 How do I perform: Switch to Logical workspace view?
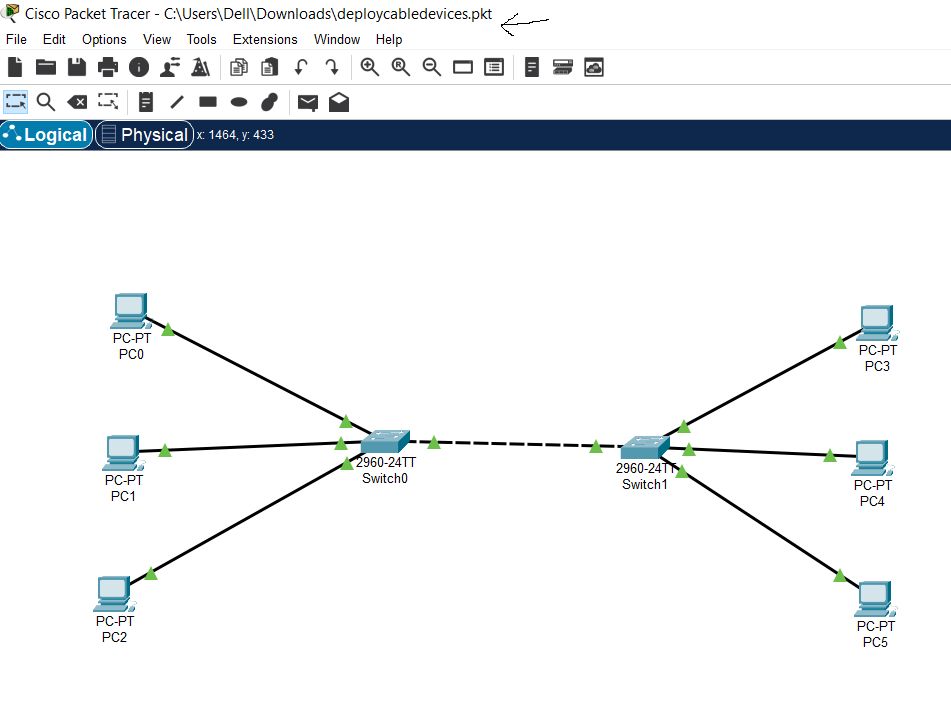coord(46,134)
